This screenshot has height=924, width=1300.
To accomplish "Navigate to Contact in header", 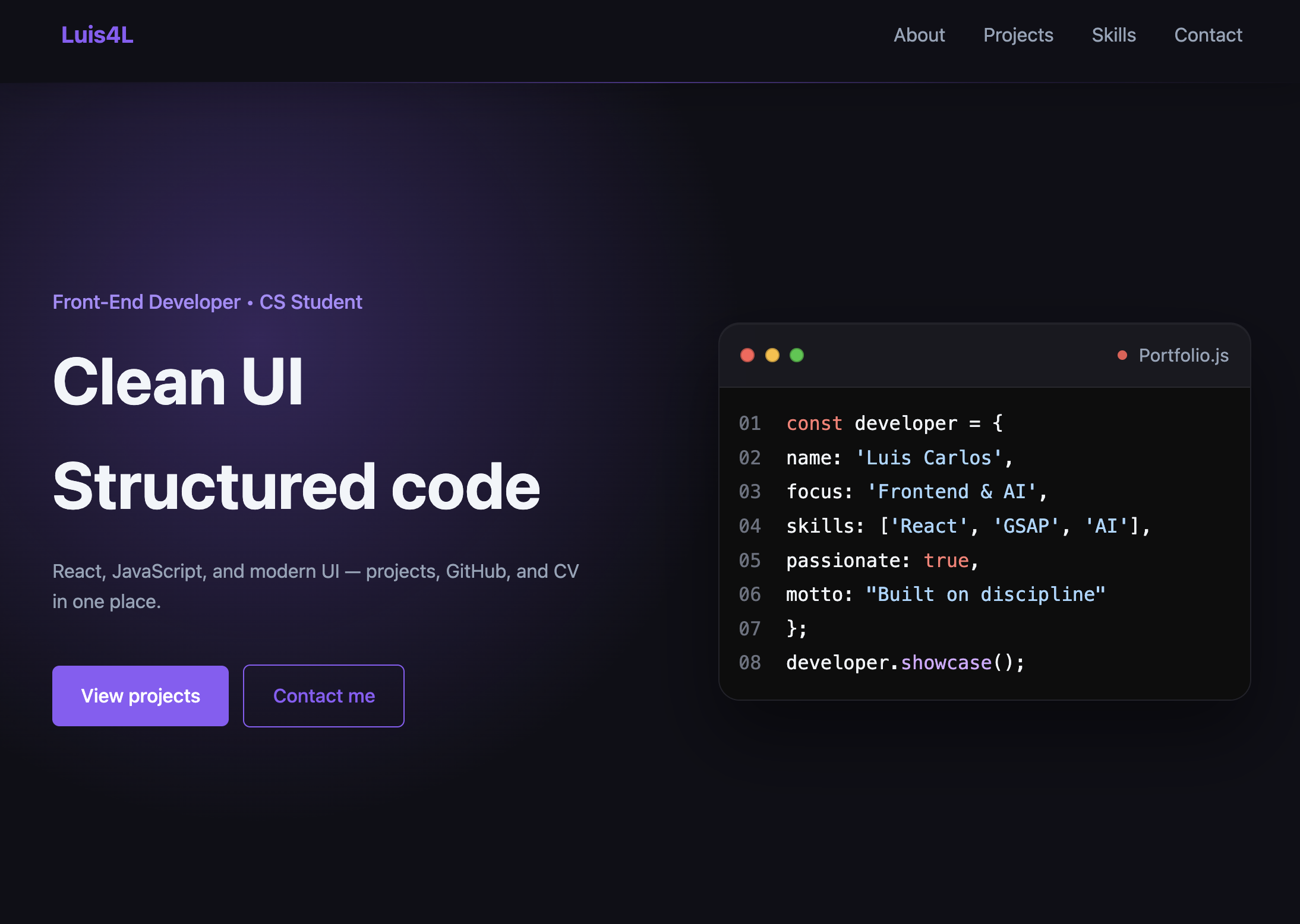I will pyautogui.click(x=1208, y=35).
